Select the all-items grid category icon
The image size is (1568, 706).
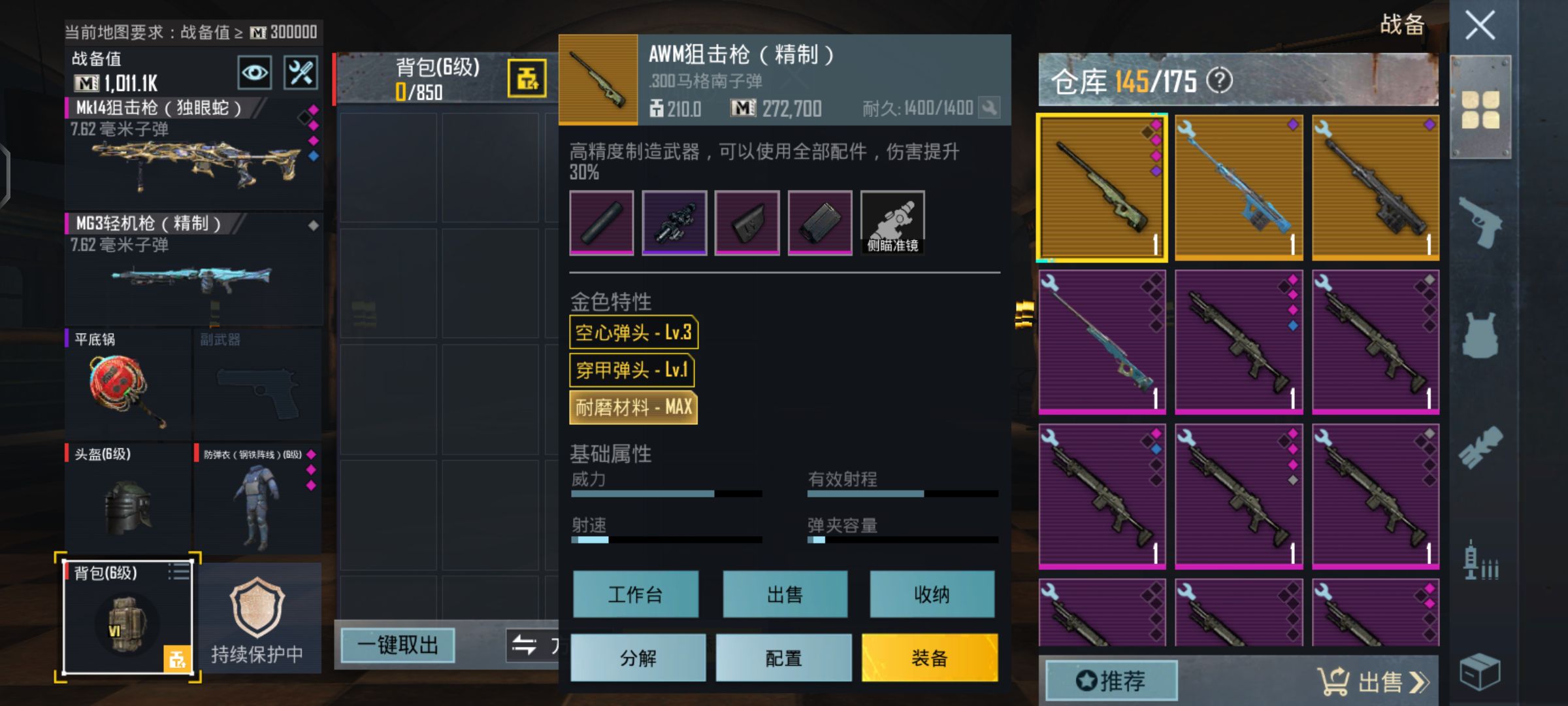click(x=1480, y=109)
